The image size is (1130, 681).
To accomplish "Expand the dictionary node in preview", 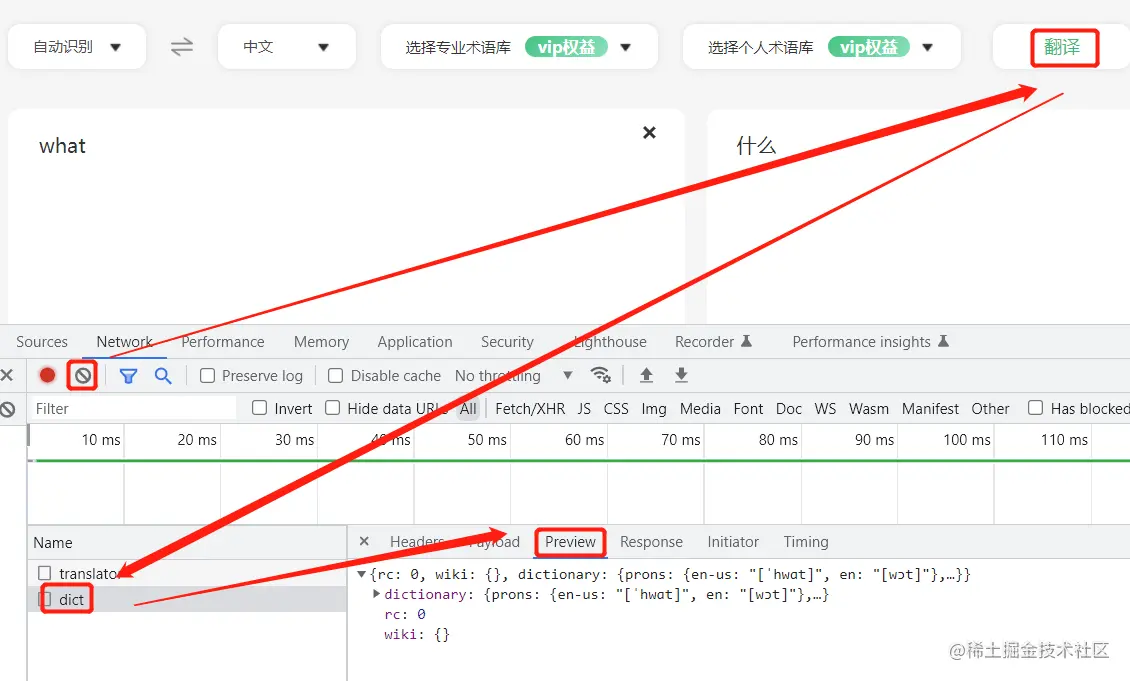I will pos(376,594).
